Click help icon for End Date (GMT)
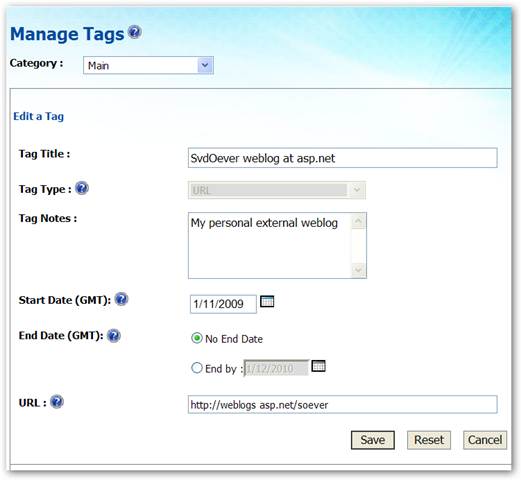Viewport: 521px width, 480px height. 114,335
